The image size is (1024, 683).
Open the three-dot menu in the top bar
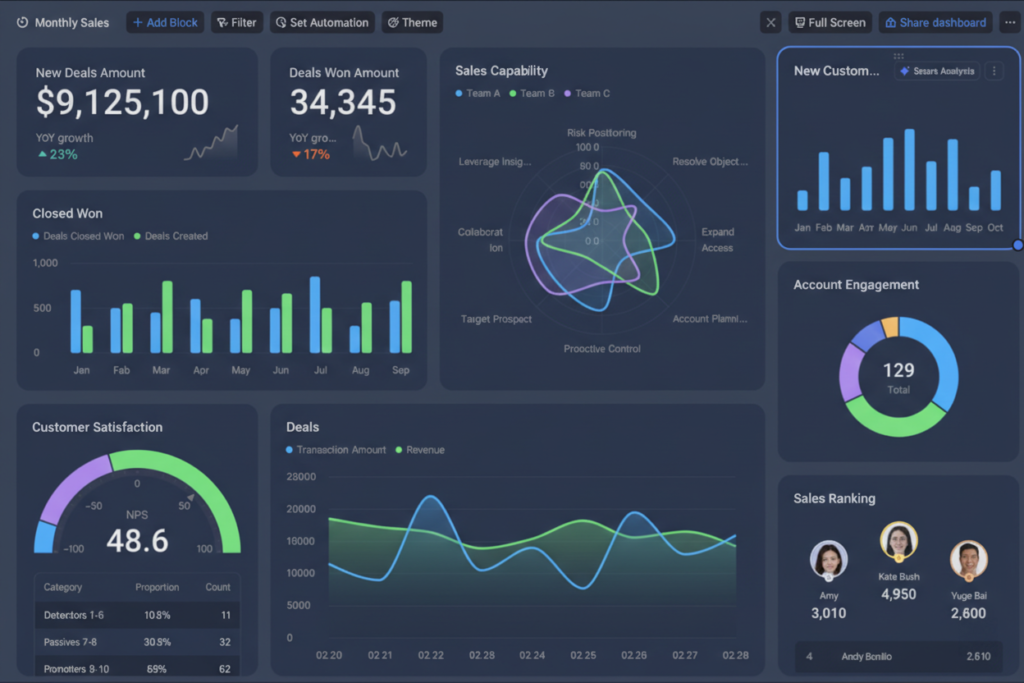tap(1009, 22)
